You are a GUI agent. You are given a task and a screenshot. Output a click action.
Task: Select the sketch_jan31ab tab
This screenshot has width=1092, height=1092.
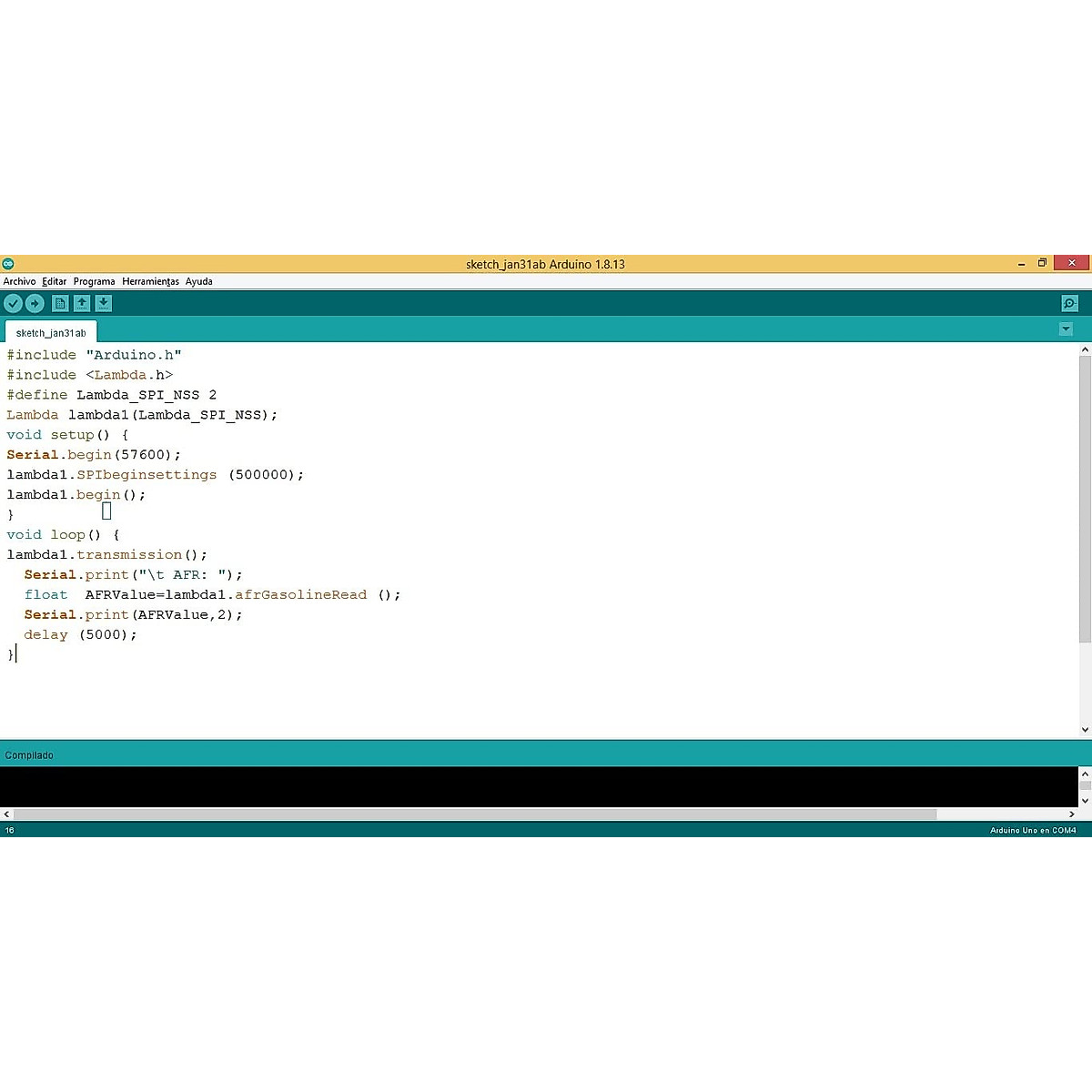[x=51, y=333]
